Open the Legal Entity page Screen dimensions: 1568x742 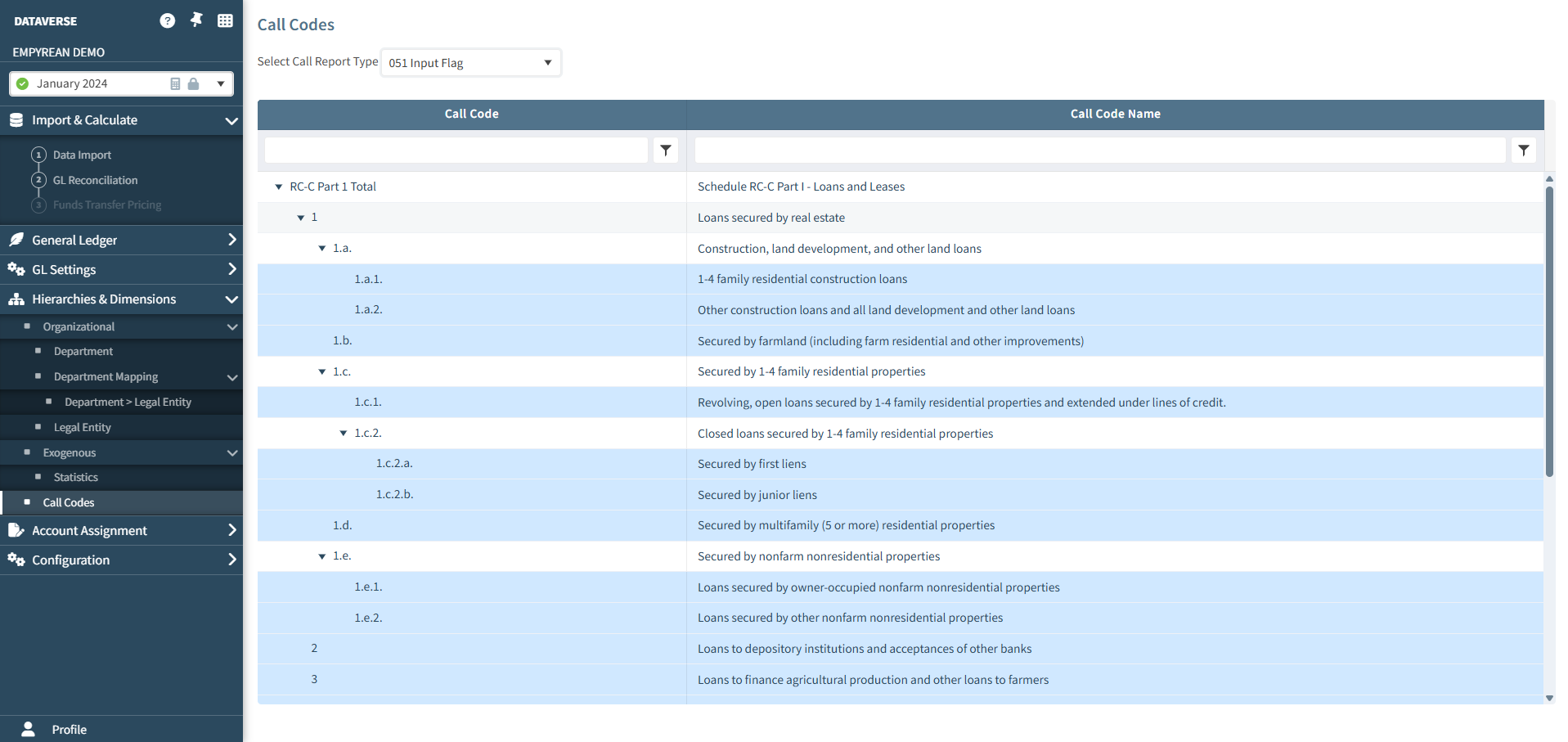click(82, 427)
